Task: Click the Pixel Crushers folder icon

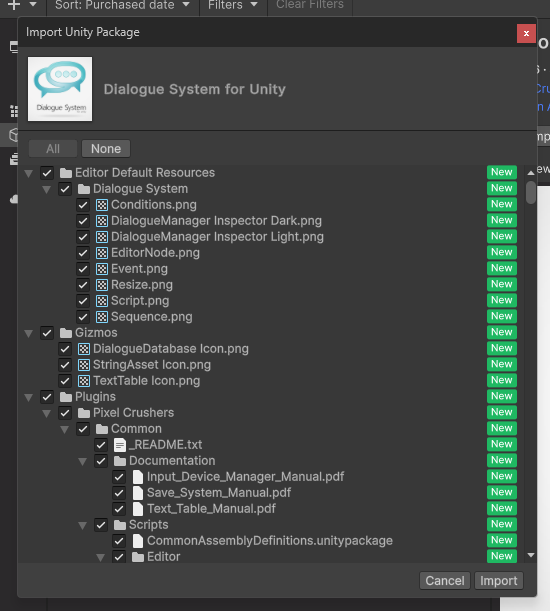Action: tap(84, 413)
